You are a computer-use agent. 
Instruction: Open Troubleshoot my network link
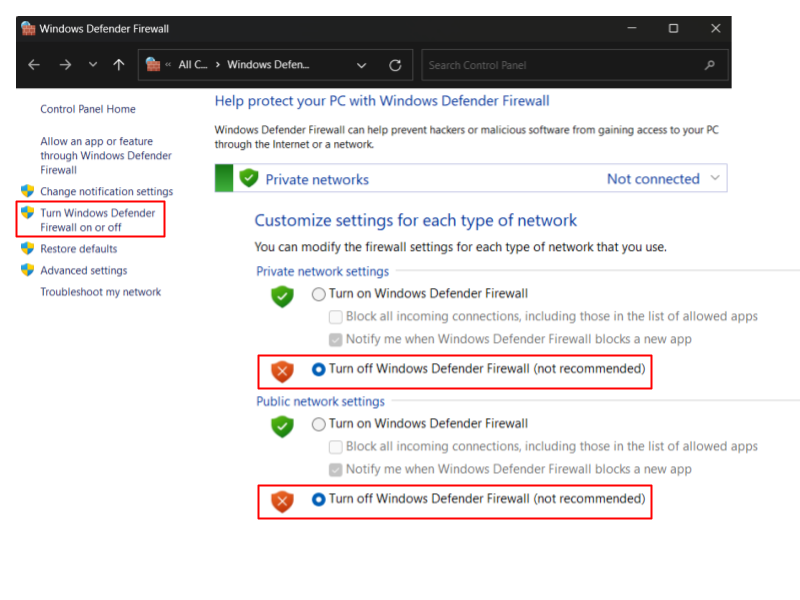pos(101,292)
